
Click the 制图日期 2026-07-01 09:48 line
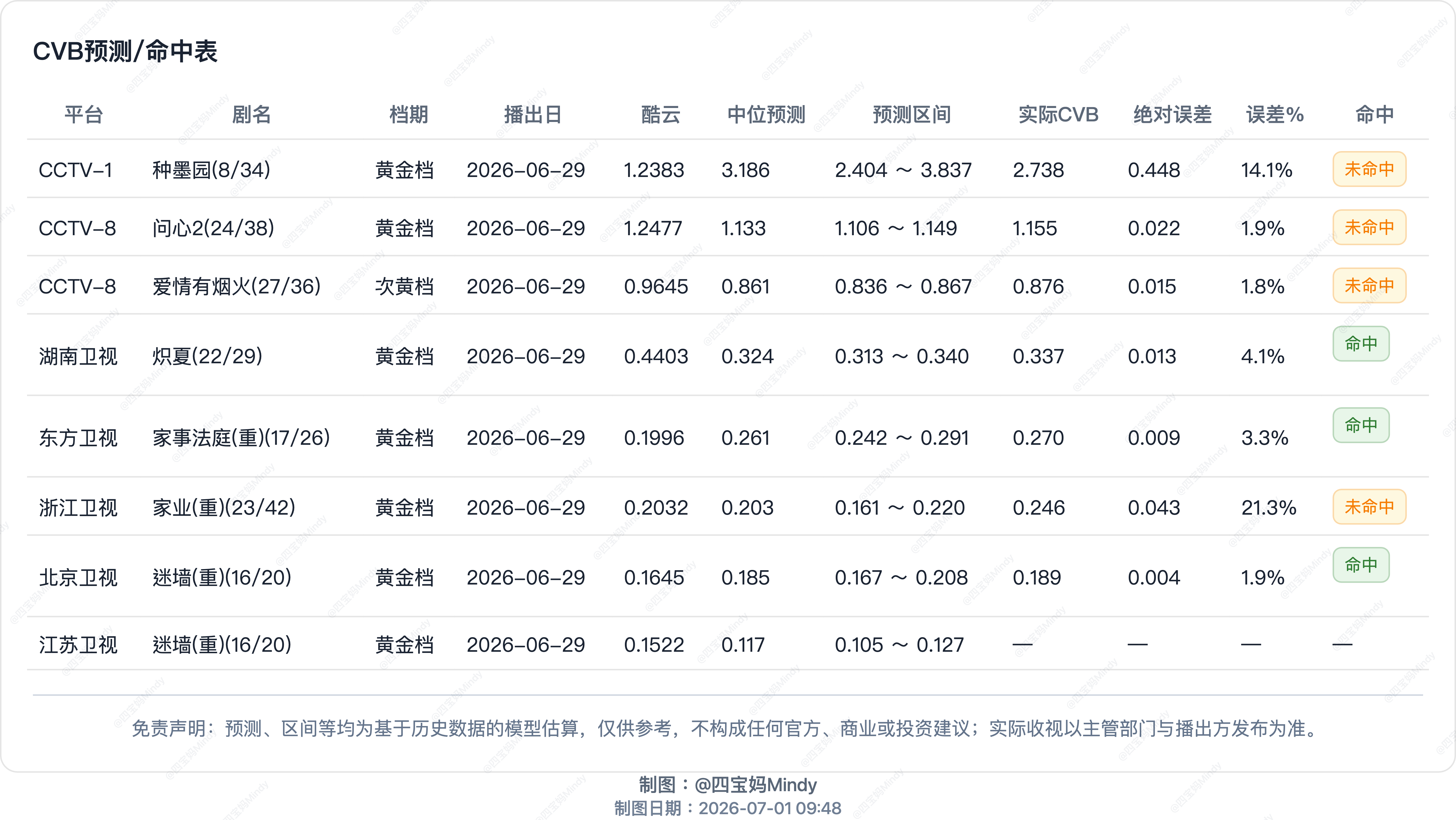728,809
